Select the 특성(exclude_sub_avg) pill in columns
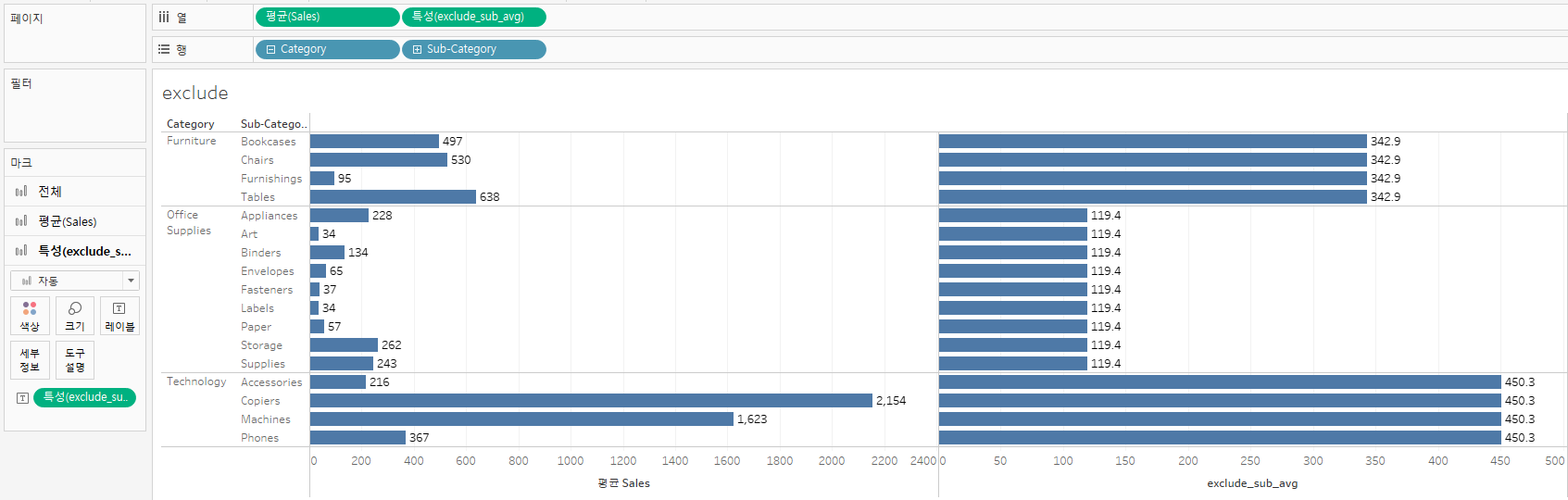Screen dimensions: 1568x500 point(474,17)
